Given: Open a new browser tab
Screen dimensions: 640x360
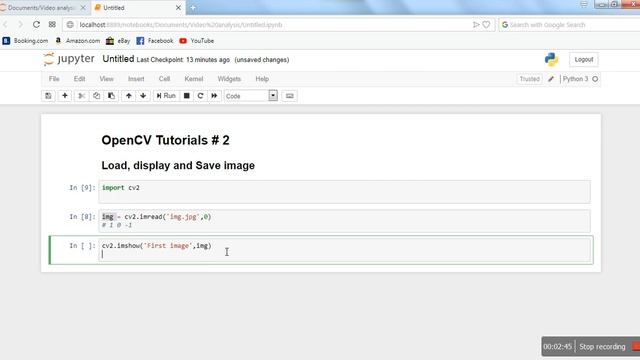Looking at the screenshot, I should (x=193, y=8).
